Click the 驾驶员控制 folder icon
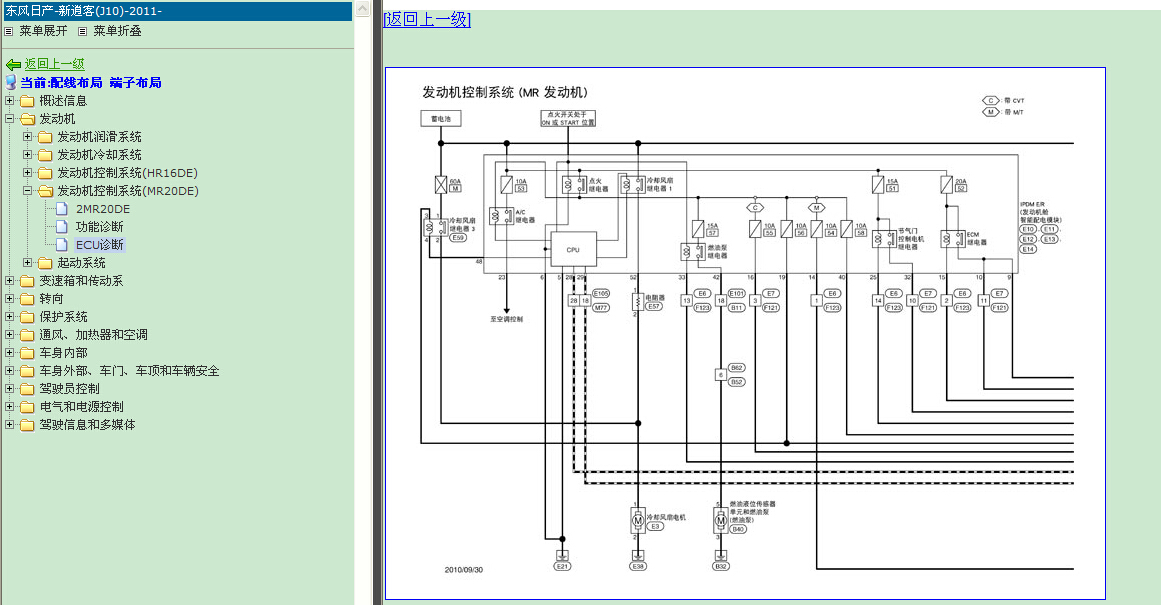Screen dimensions: 1161x605 pyautogui.click(x=27, y=389)
